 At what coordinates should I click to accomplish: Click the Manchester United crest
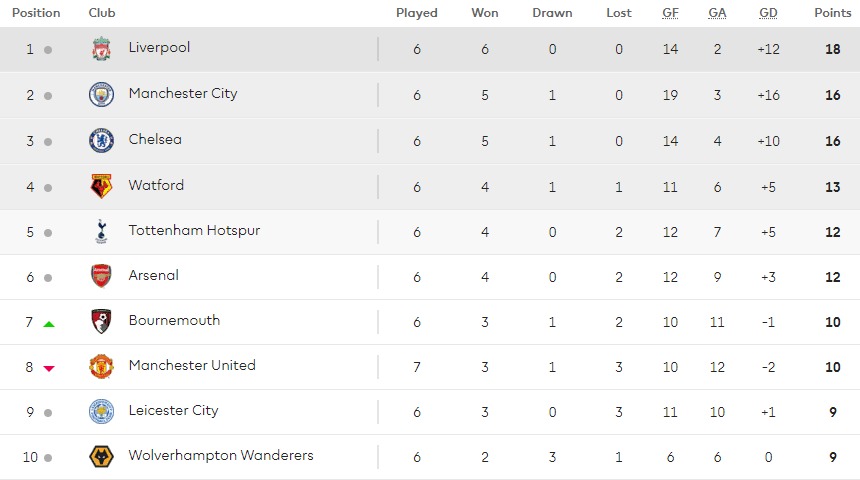click(101, 366)
